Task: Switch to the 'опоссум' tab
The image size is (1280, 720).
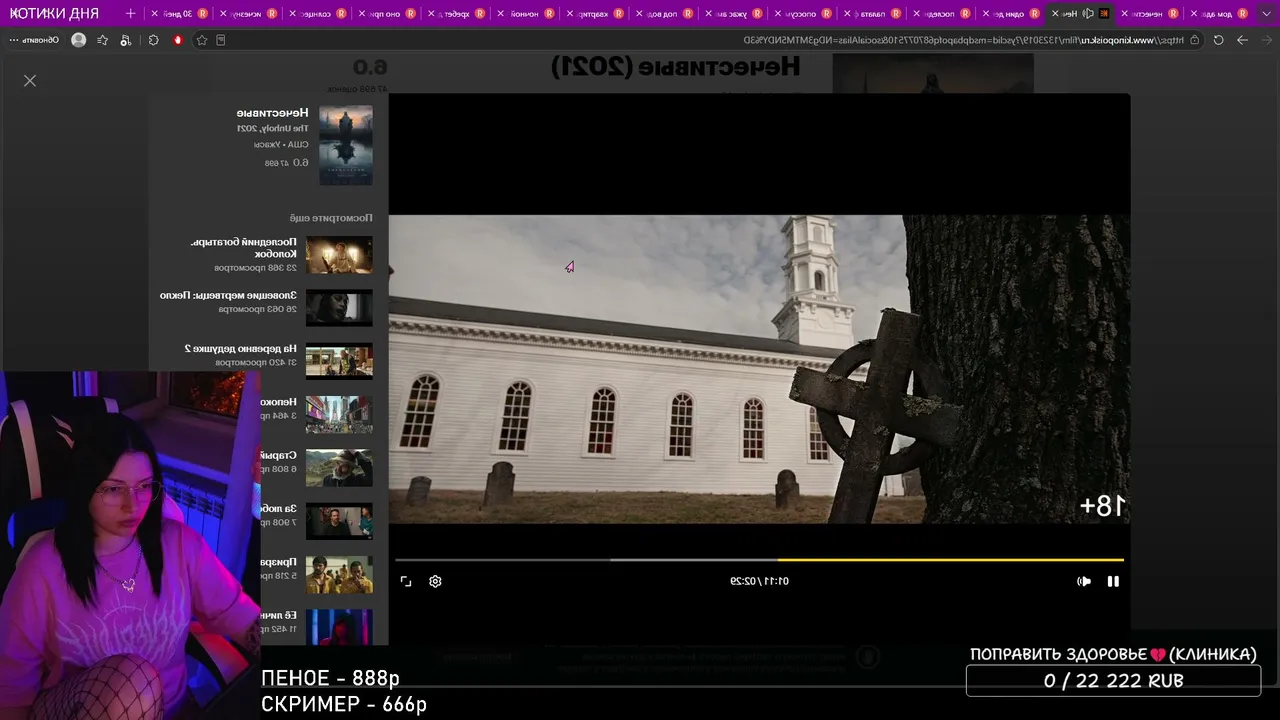Action: pos(802,14)
